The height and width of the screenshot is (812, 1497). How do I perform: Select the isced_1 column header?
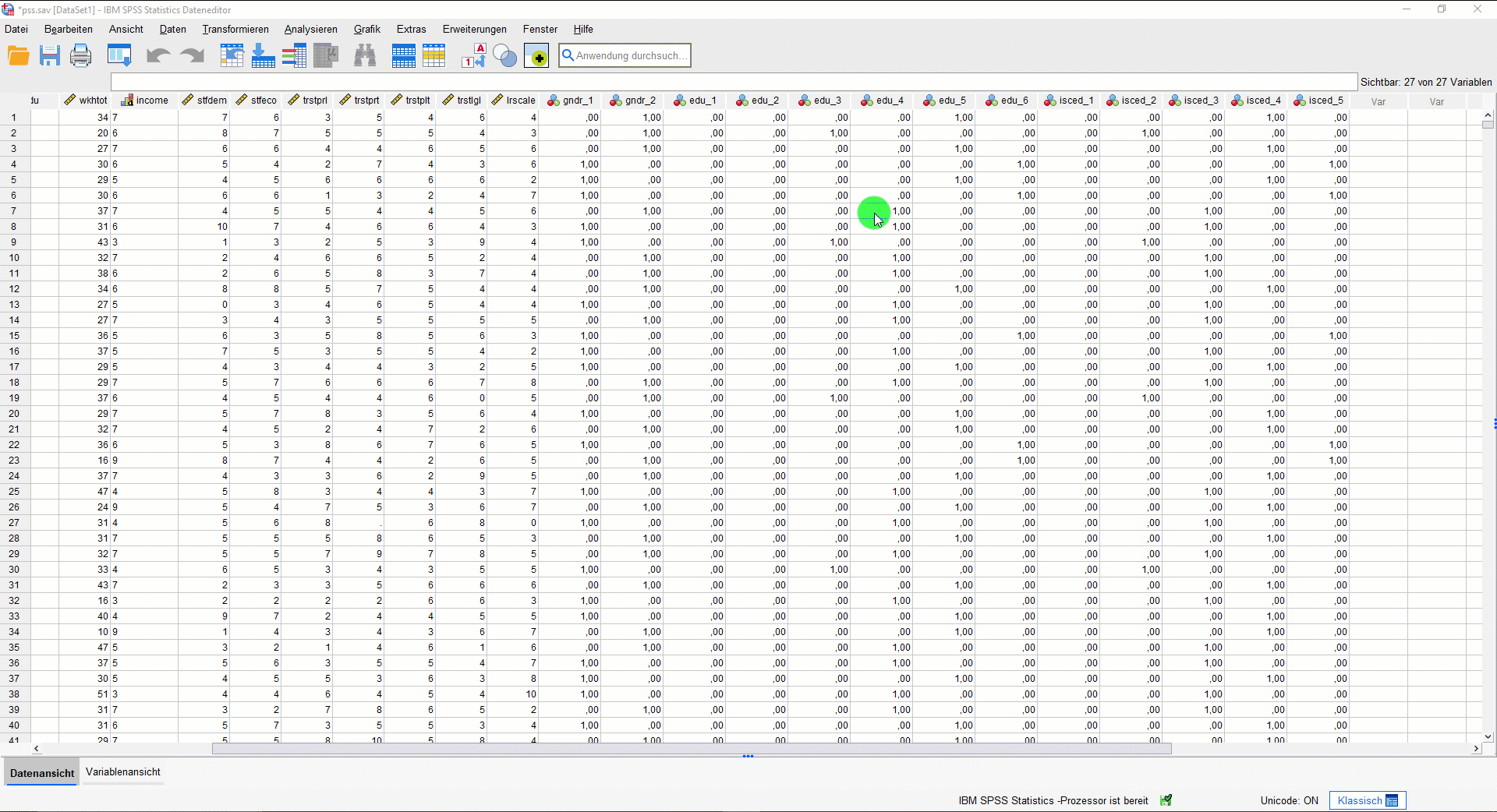point(1069,101)
